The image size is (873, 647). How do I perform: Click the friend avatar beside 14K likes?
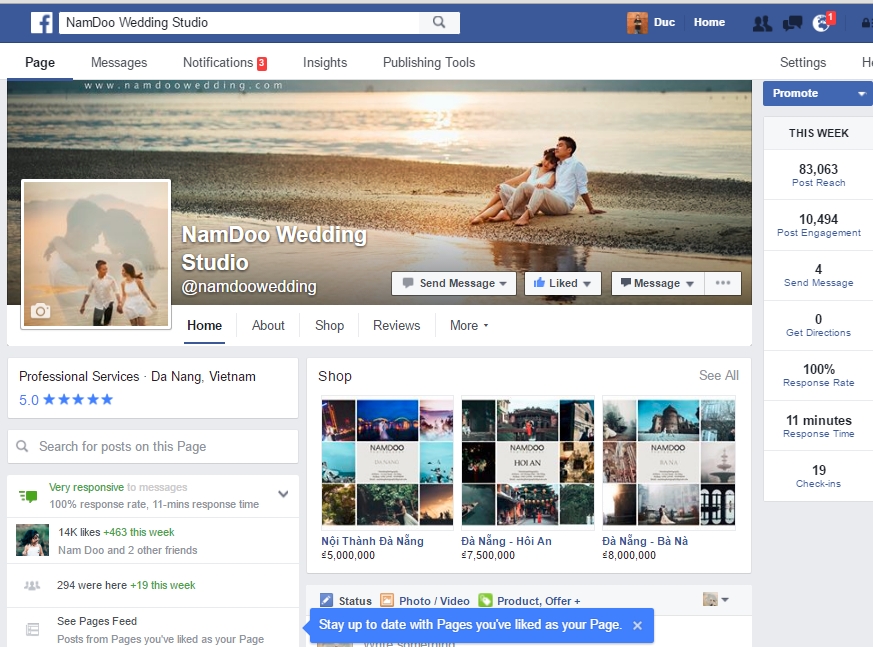point(32,540)
